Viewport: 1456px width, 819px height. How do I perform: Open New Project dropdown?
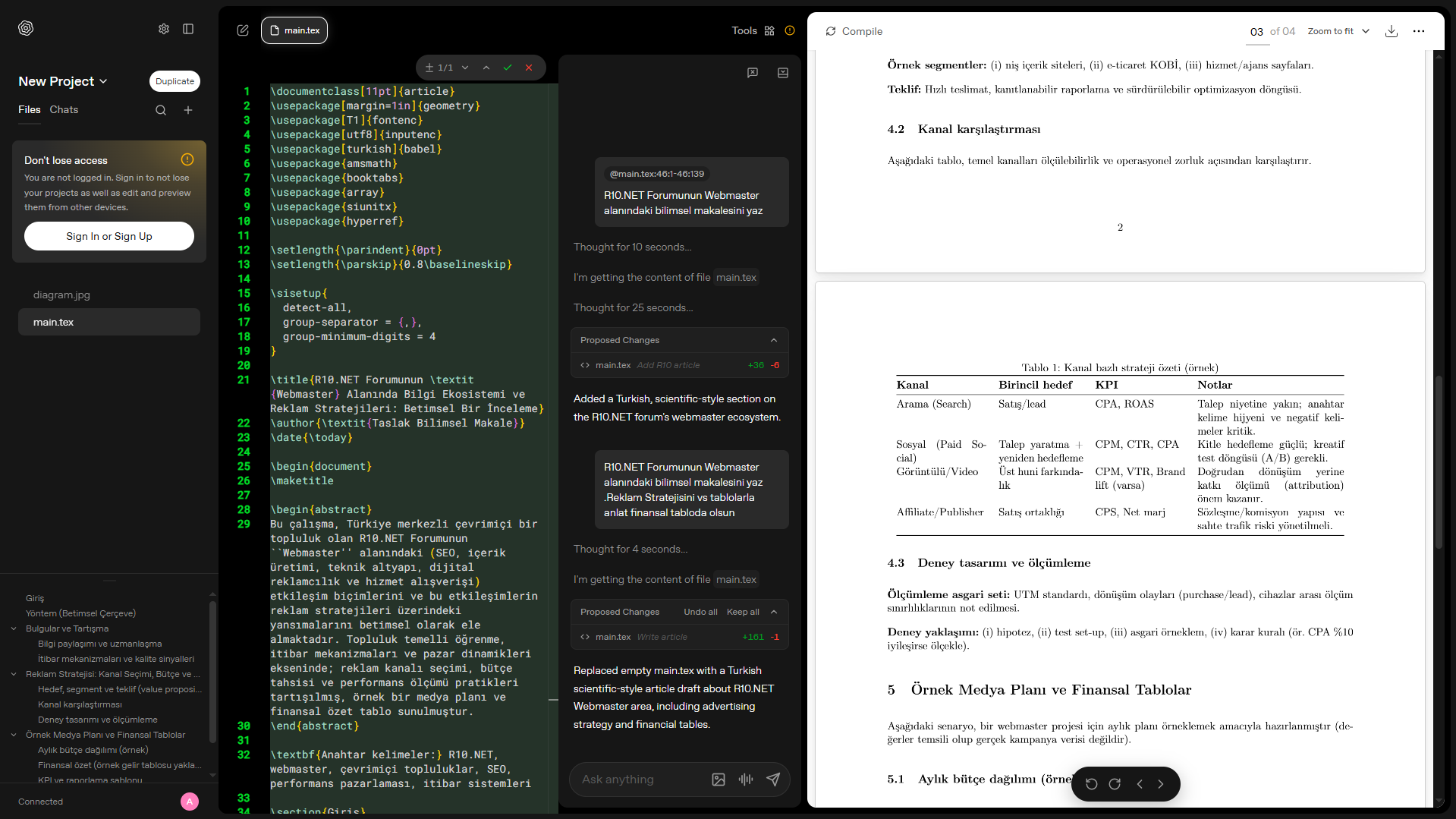(63, 81)
